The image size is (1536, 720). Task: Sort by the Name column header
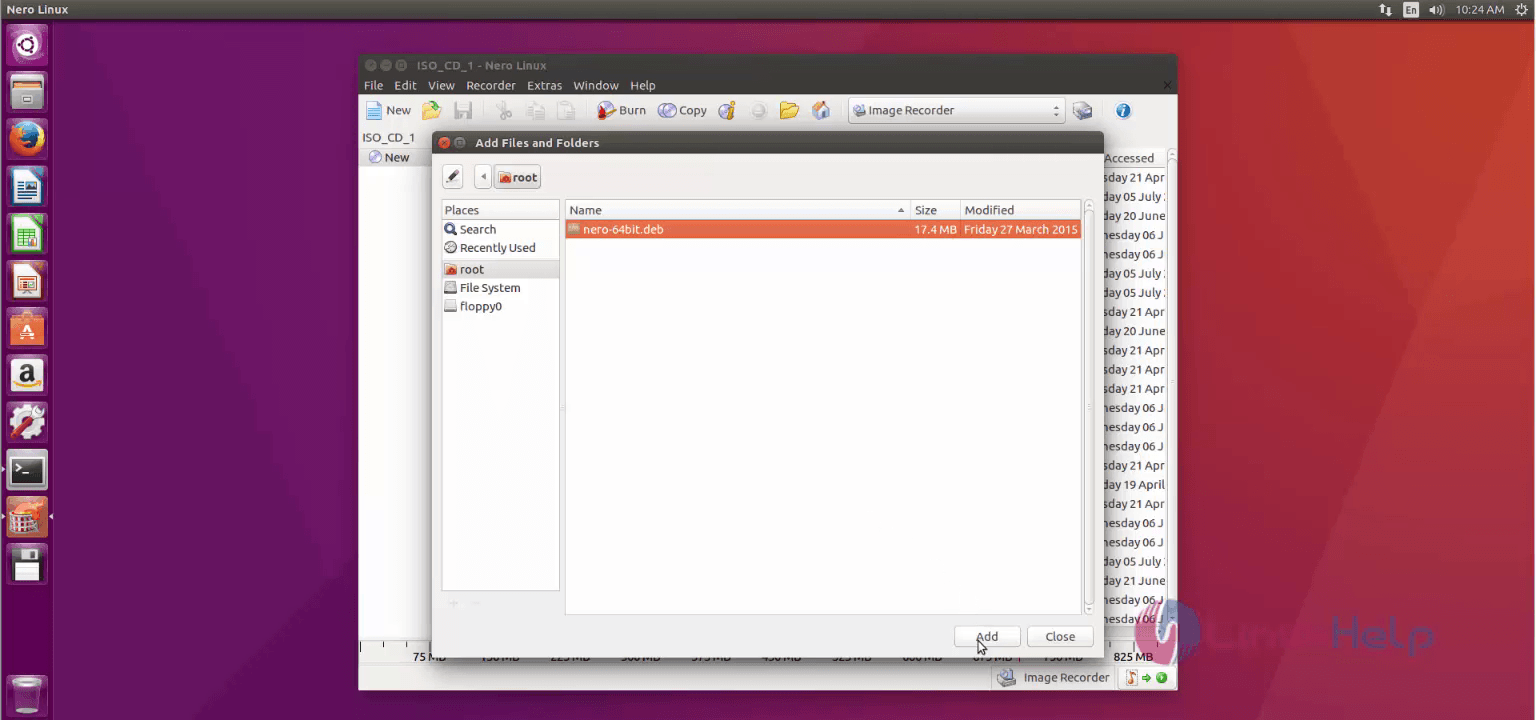pos(737,210)
